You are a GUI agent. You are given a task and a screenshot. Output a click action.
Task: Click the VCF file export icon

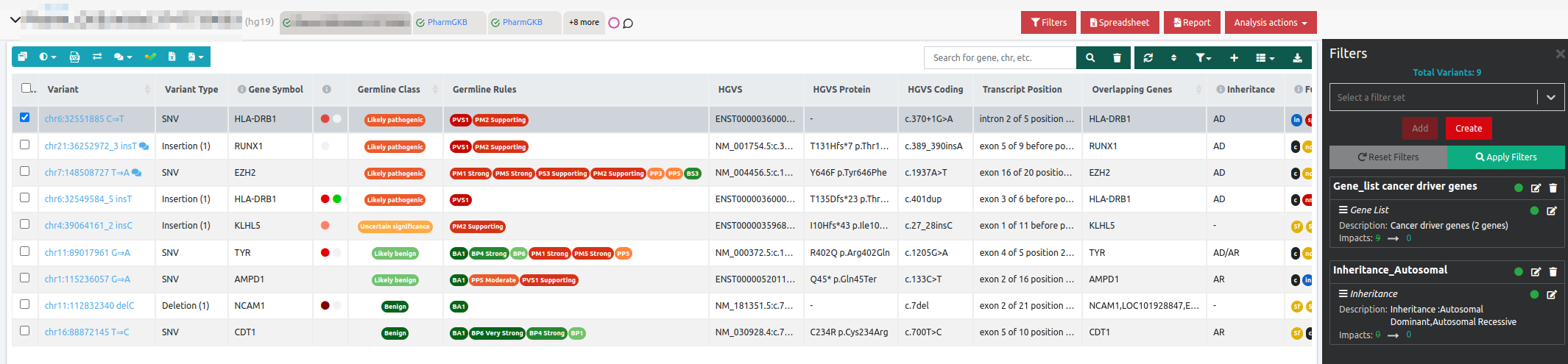[x=74, y=57]
